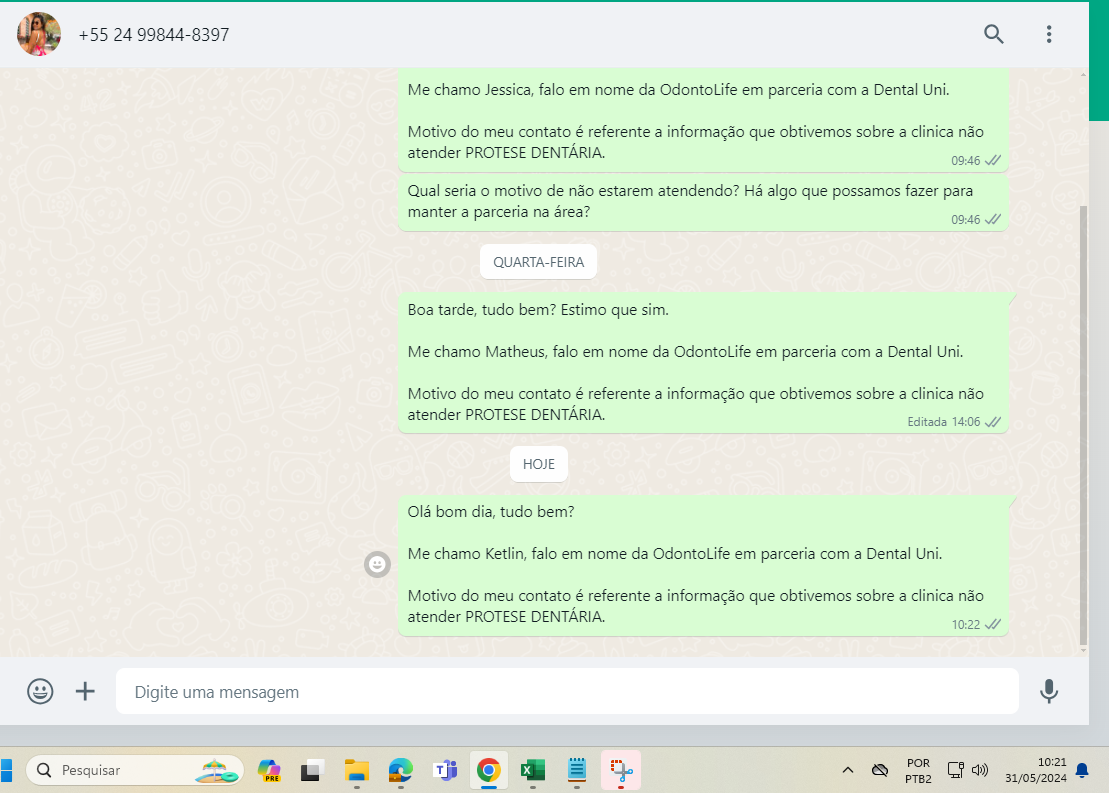Image resolution: width=1109 pixels, height=793 pixels.
Task: Open Excel from the taskbar
Action: click(x=533, y=770)
